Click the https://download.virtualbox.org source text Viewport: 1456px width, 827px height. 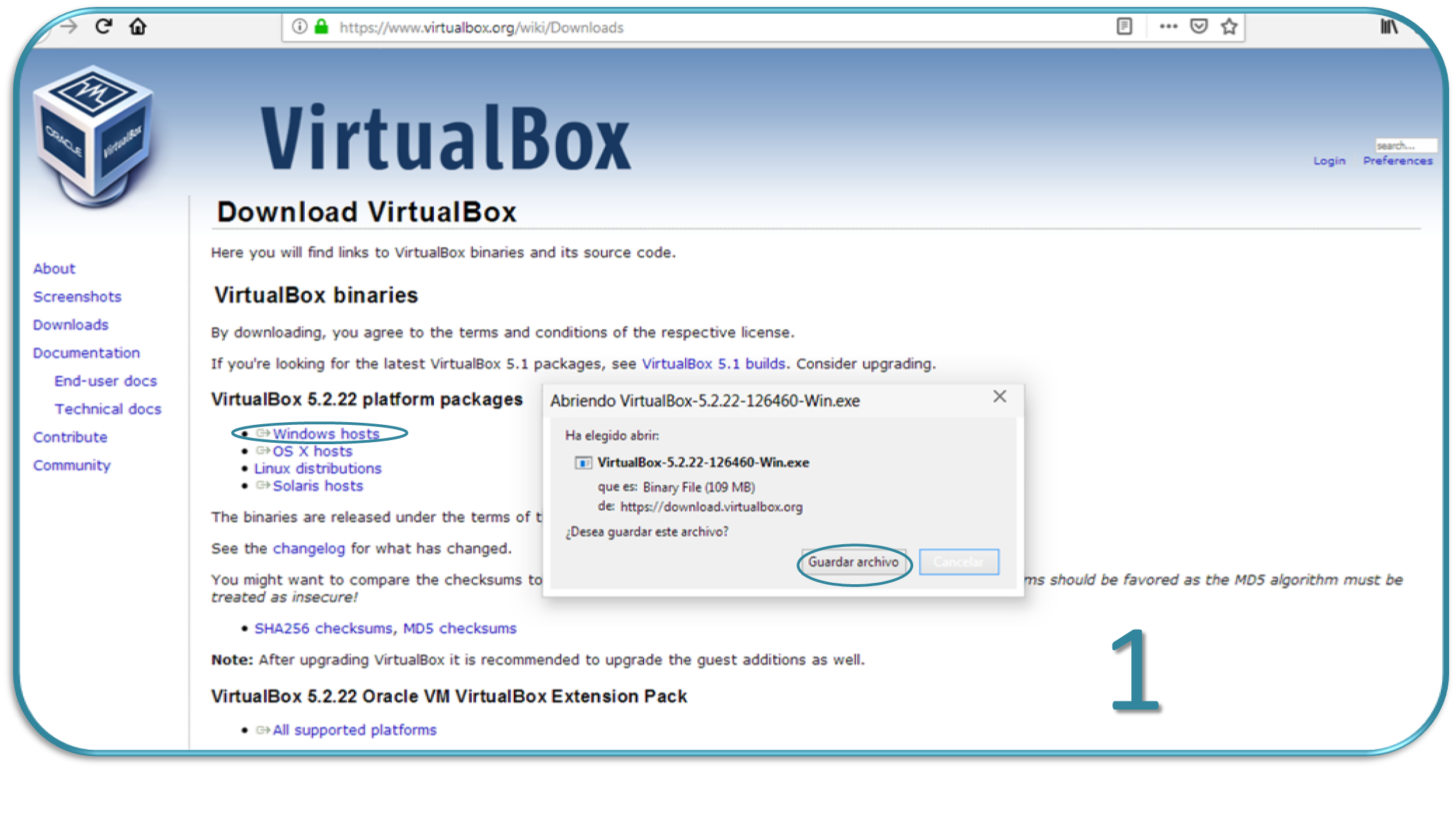tap(711, 507)
